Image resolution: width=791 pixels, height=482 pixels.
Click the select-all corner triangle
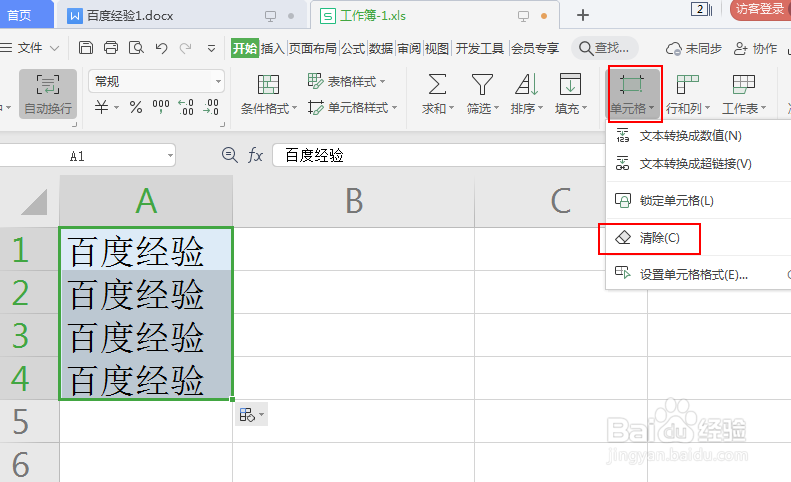[34, 202]
